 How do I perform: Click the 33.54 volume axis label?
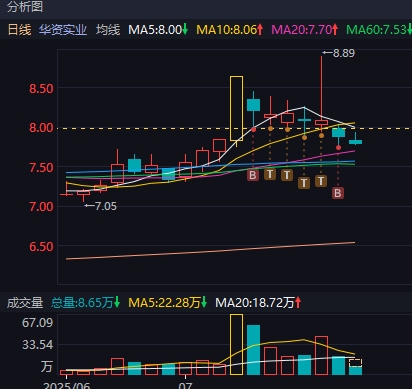coord(37,345)
